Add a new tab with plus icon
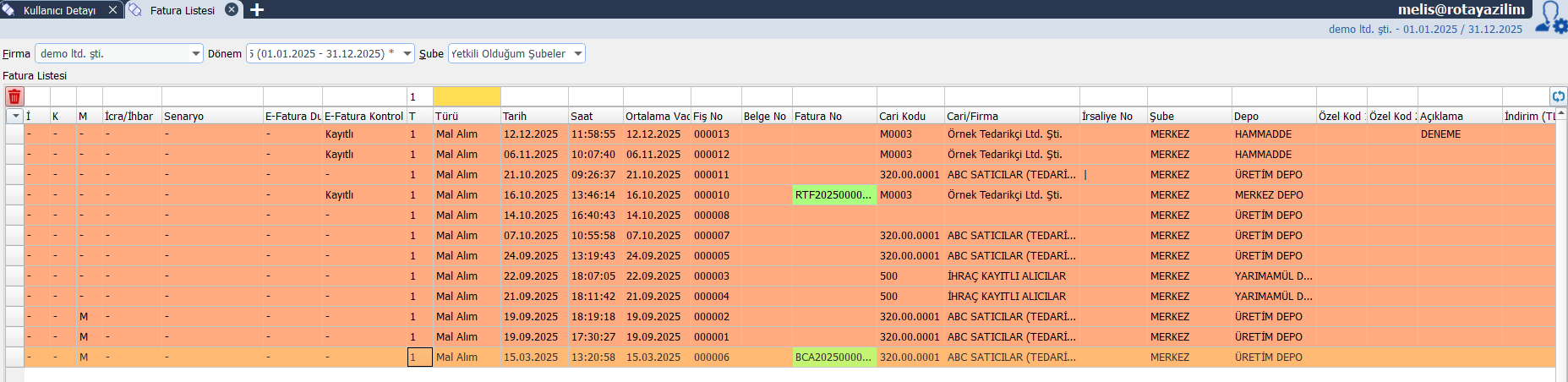 point(257,10)
